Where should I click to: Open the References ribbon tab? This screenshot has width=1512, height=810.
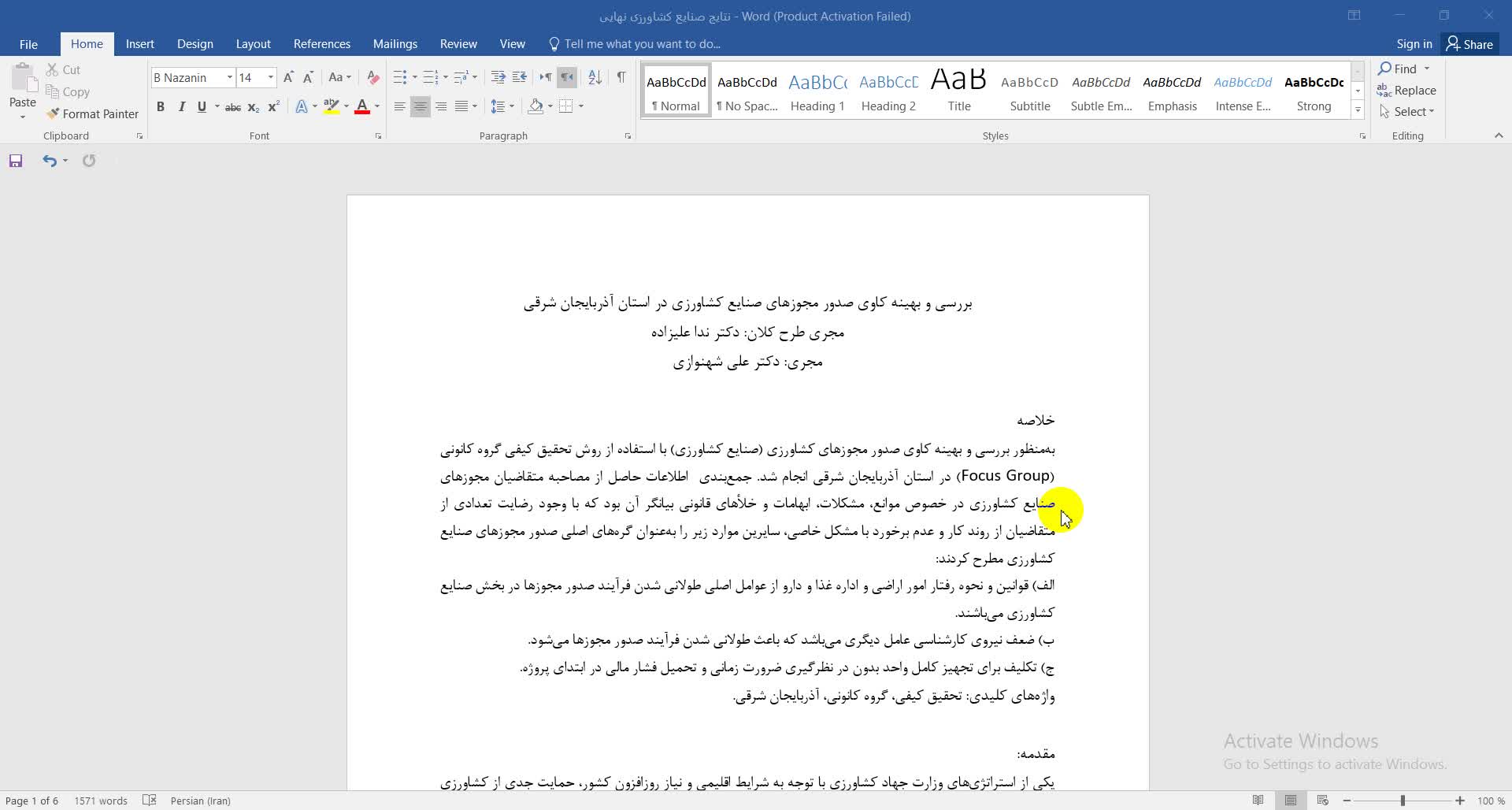(321, 44)
